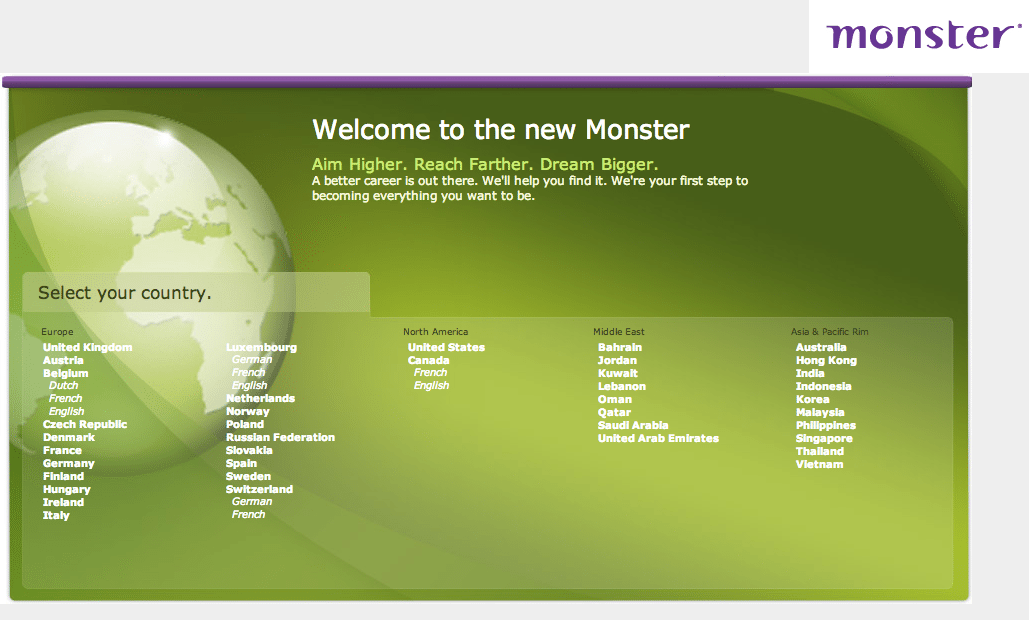Viewport: 1029px width, 620px height.
Task: Select English under Canada
Action: coord(431,386)
